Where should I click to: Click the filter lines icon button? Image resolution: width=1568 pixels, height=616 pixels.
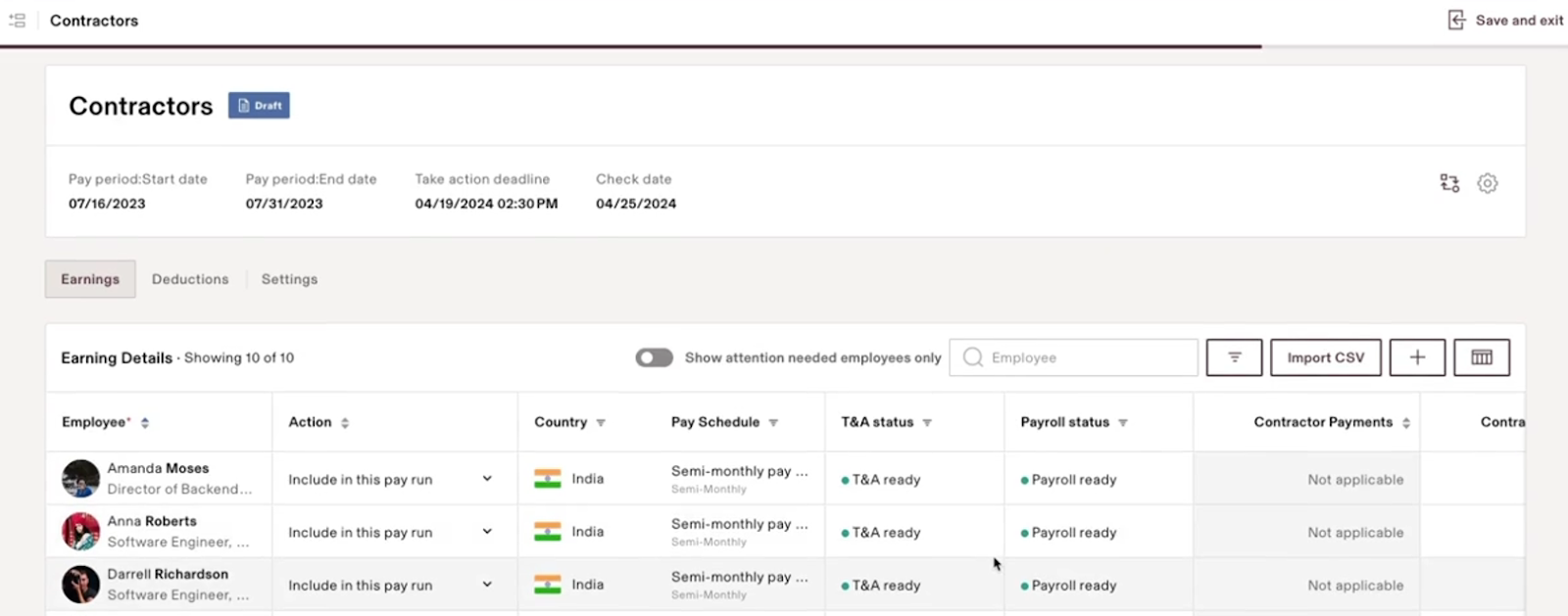pos(1234,357)
